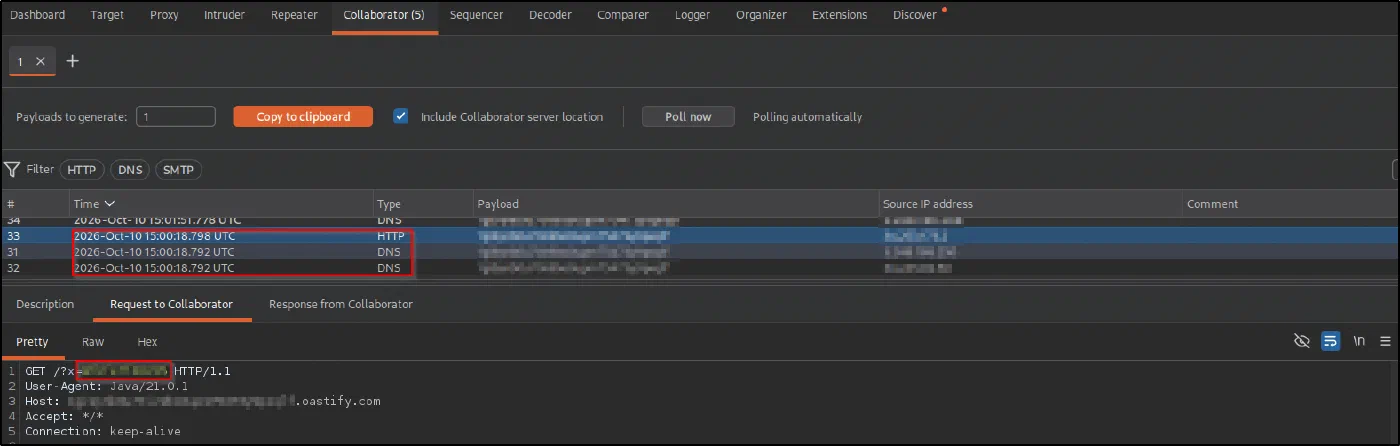Sort by Source IP address column header
Viewport: 1400px width, 446px height.
(1030, 204)
